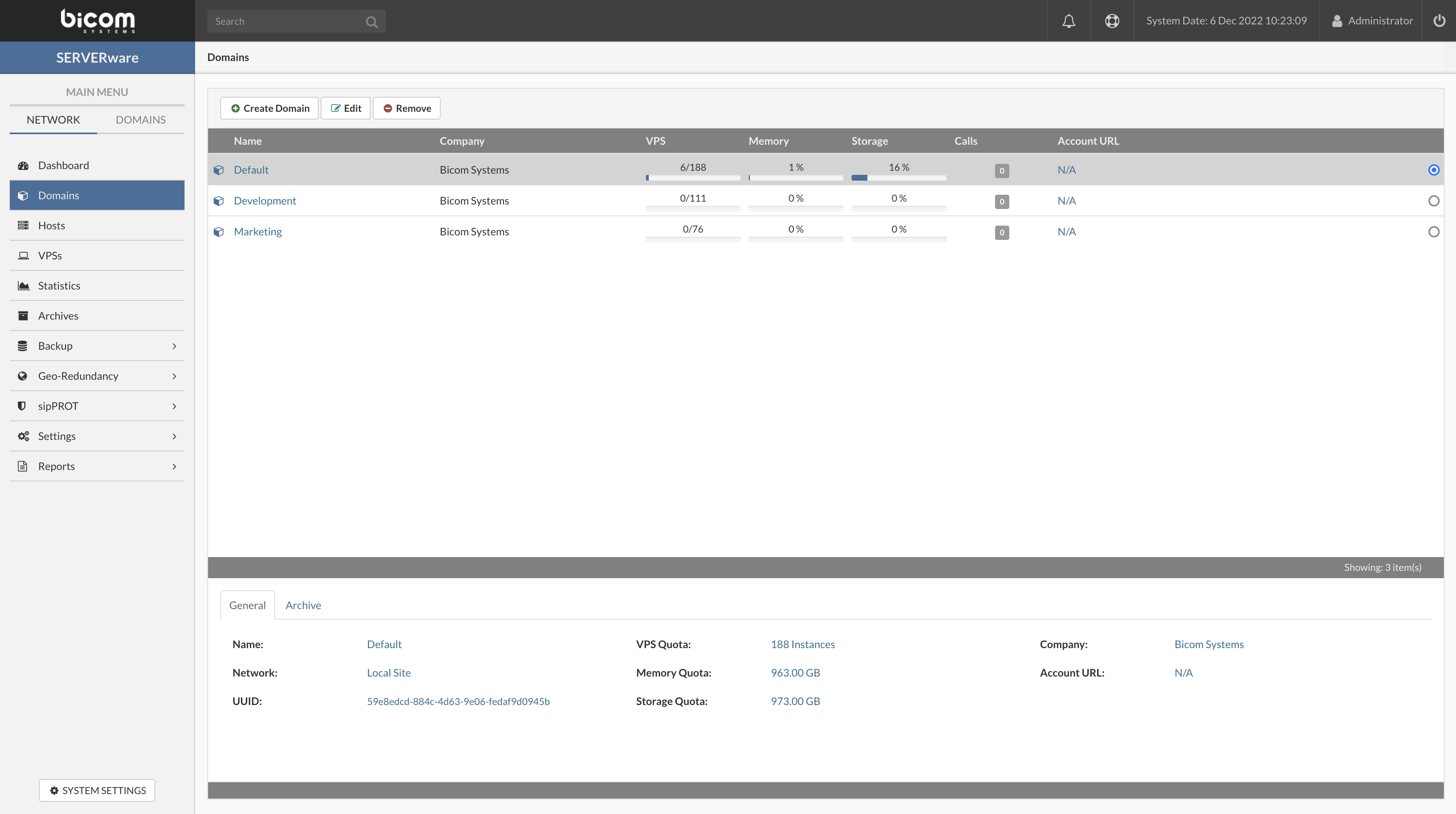This screenshot has height=814, width=1456.
Task: Expand the Geo-Redundancy submenu chevron
Action: 174,376
